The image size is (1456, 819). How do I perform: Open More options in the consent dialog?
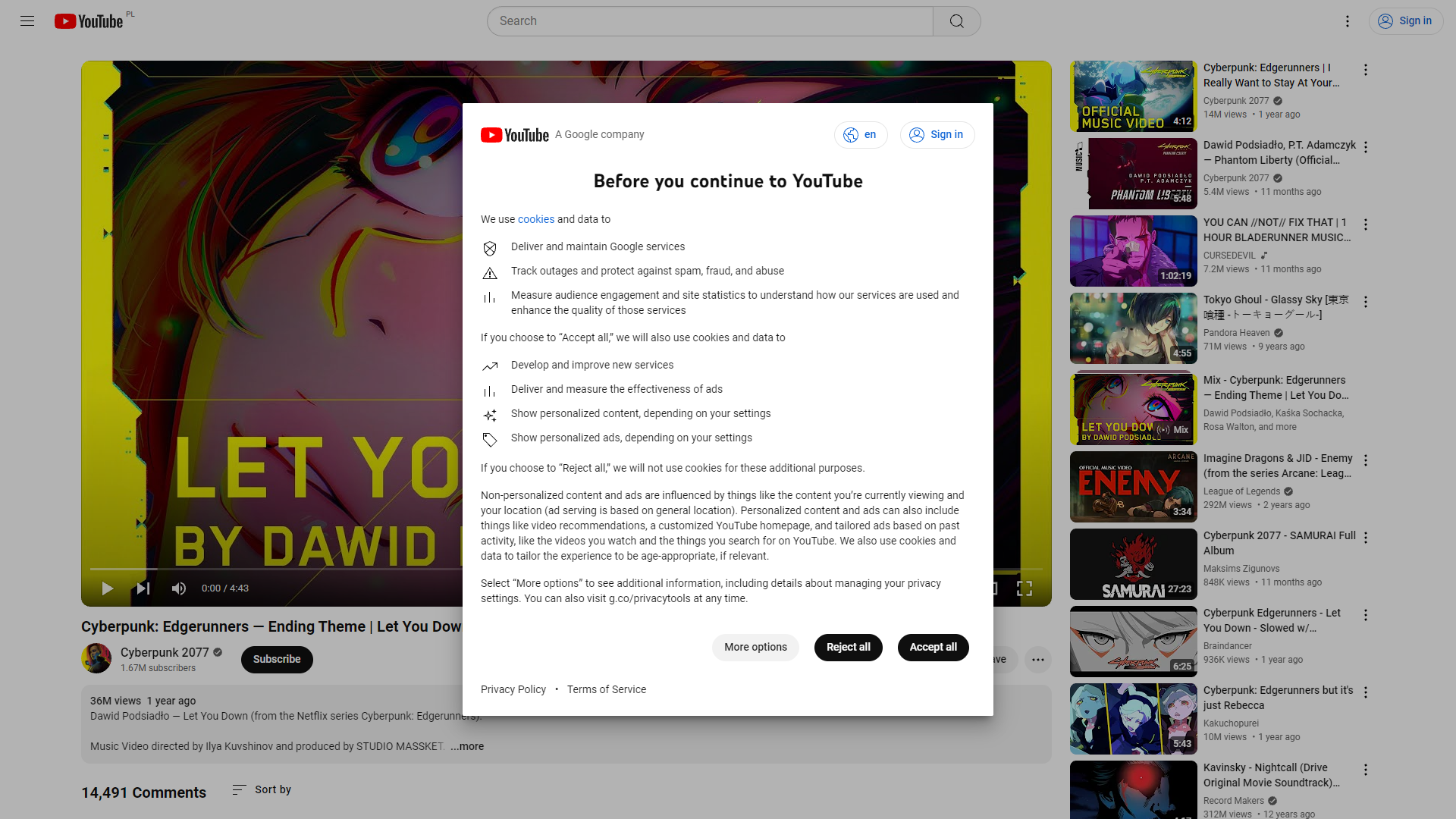click(x=755, y=648)
